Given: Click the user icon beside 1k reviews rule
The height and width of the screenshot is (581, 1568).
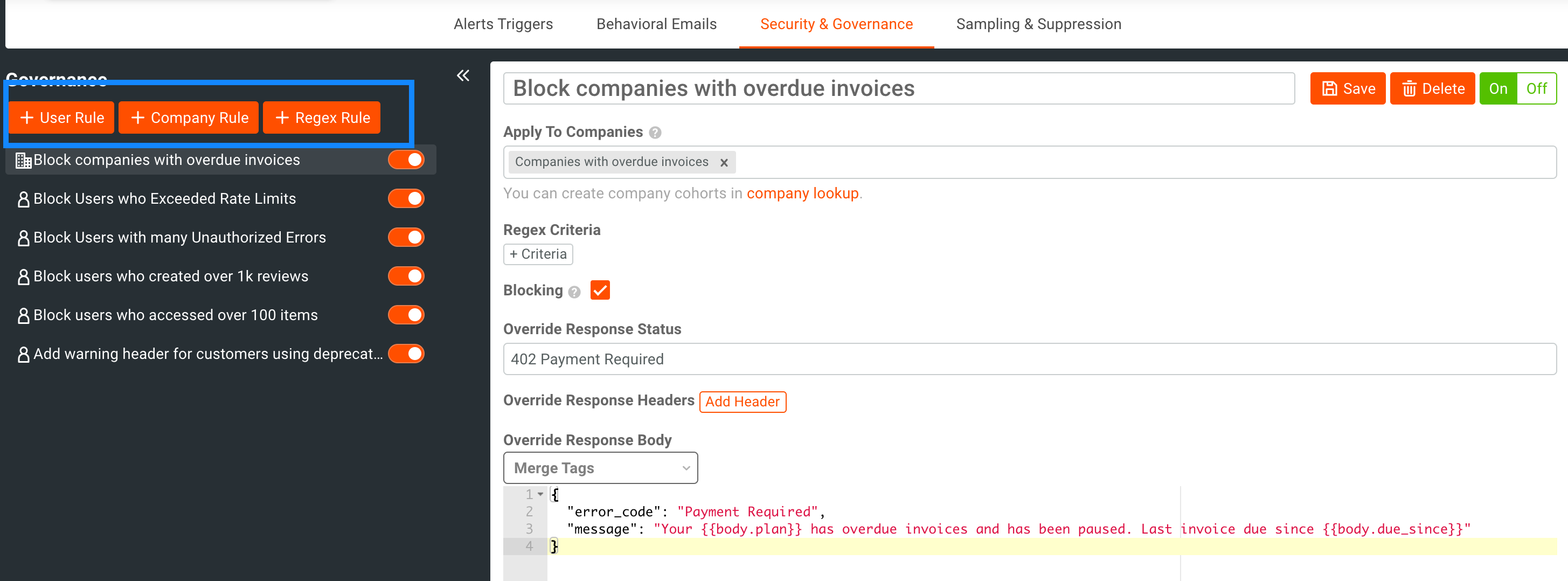Looking at the screenshot, I should pos(23,277).
